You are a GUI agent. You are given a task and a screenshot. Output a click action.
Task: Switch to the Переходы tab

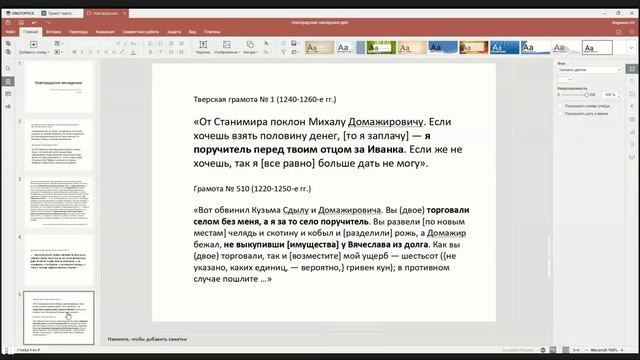click(78, 32)
